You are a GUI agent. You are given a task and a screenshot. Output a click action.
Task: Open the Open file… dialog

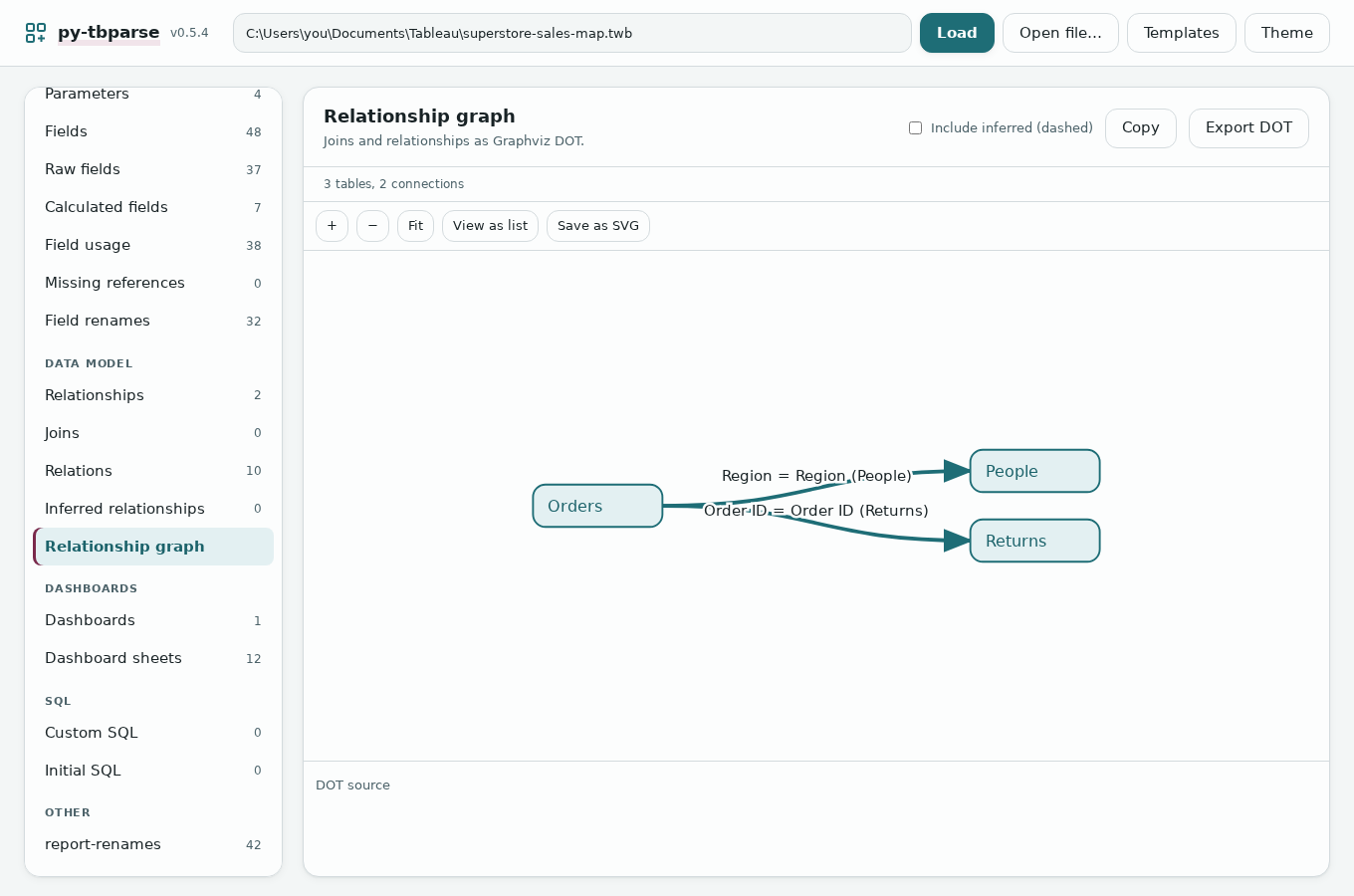pyautogui.click(x=1060, y=33)
